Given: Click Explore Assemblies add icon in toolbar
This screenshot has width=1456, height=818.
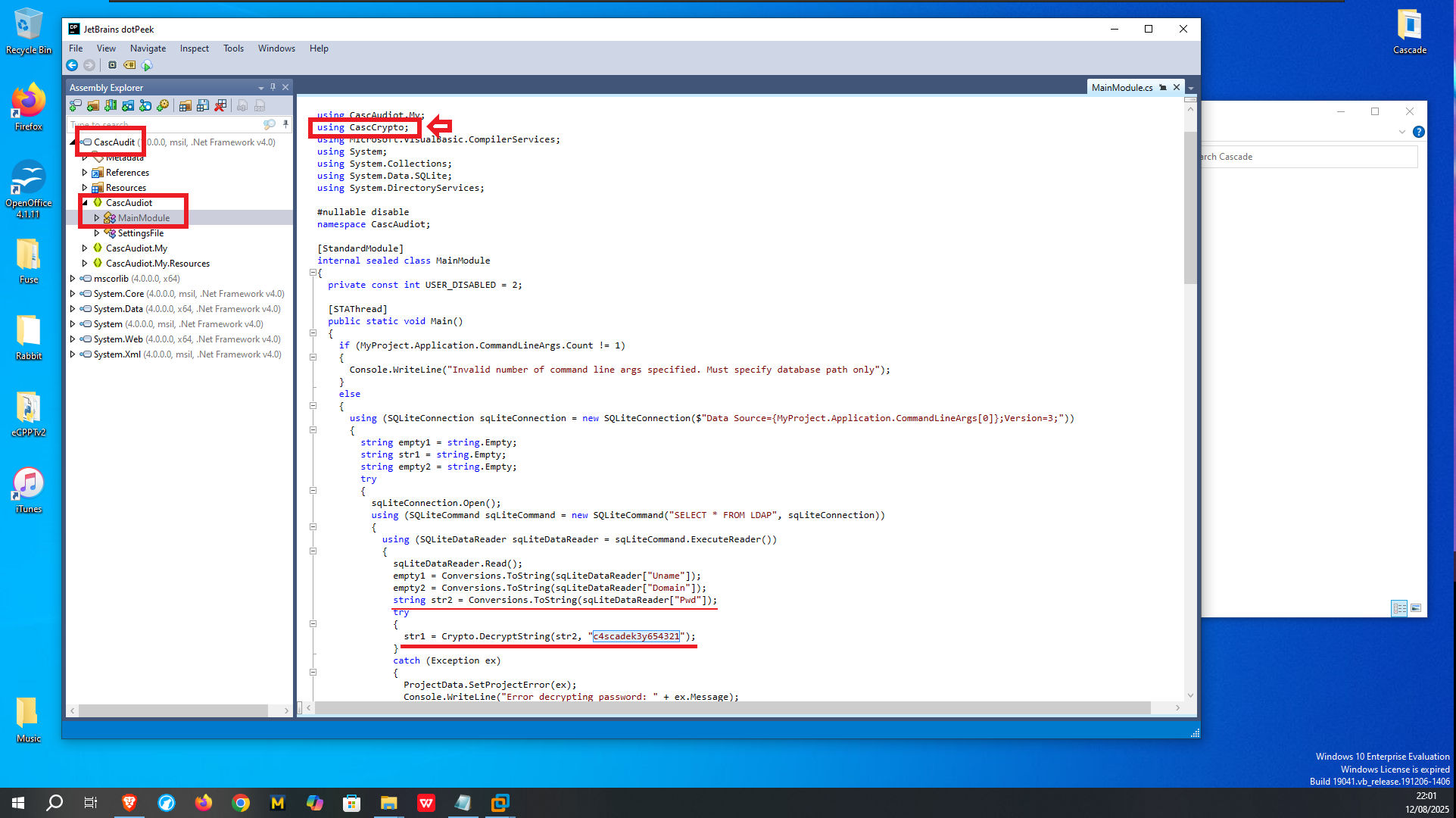Looking at the screenshot, I should [76, 105].
